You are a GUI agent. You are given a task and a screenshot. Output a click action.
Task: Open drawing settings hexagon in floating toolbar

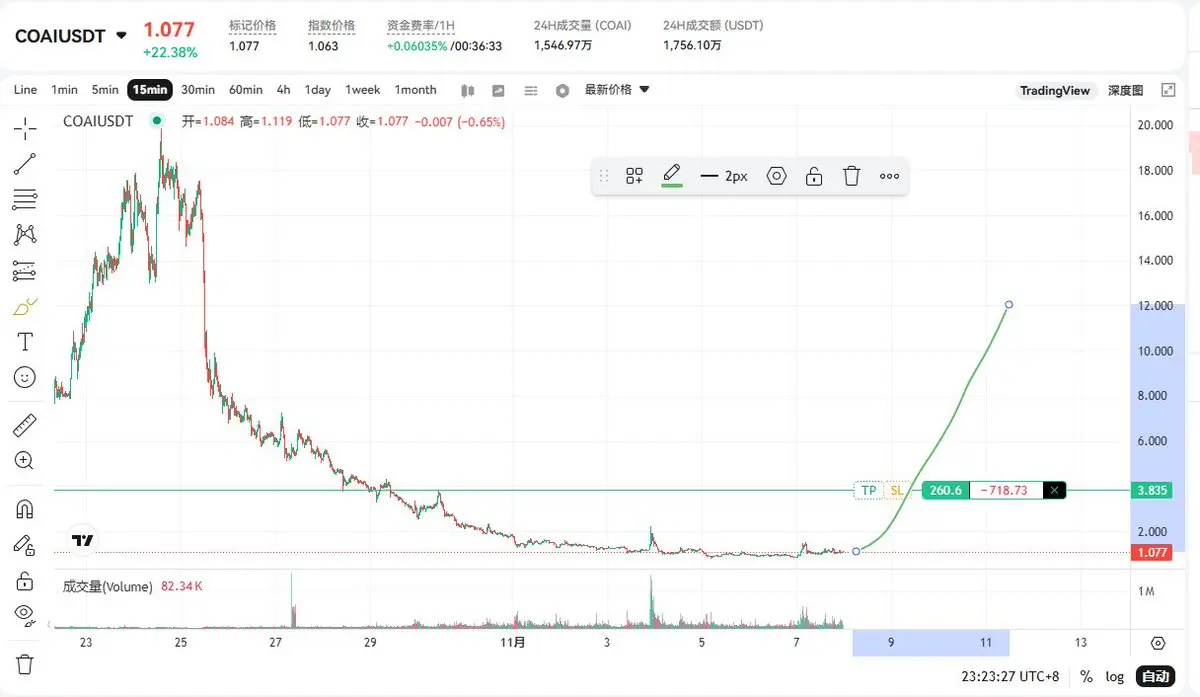[x=777, y=176]
